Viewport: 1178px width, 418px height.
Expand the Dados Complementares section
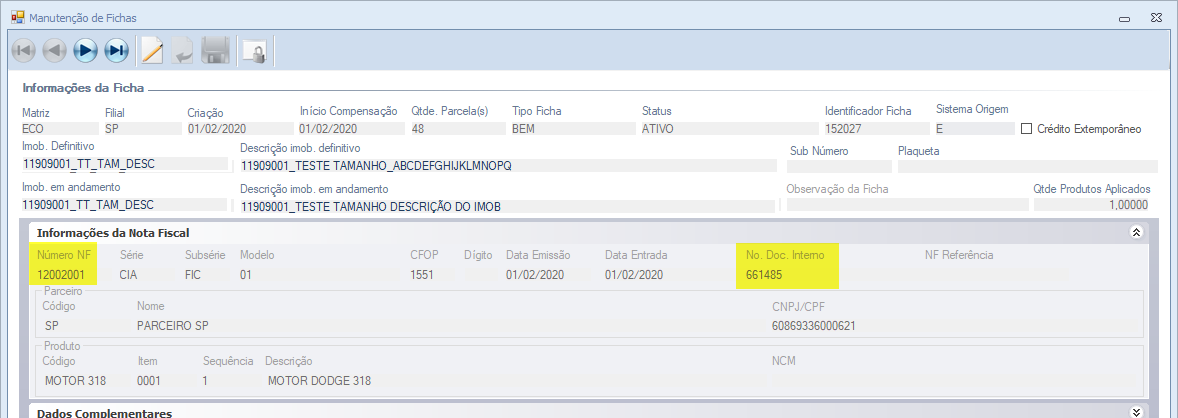[x=1135, y=412]
